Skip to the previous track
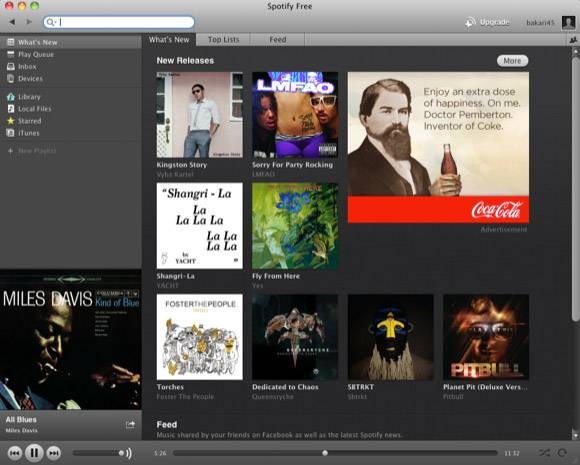Image resolution: width=580 pixels, height=465 pixels. [15, 453]
